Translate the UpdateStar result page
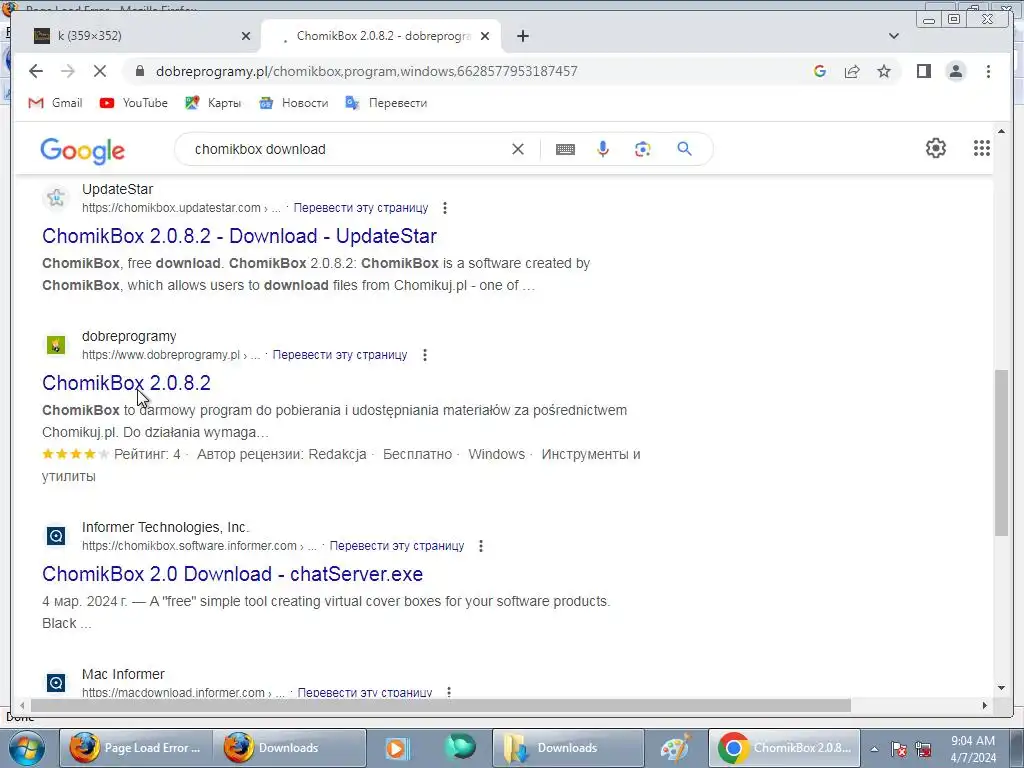Viewport: 1024px width, 768px height. tap(360, 208)
